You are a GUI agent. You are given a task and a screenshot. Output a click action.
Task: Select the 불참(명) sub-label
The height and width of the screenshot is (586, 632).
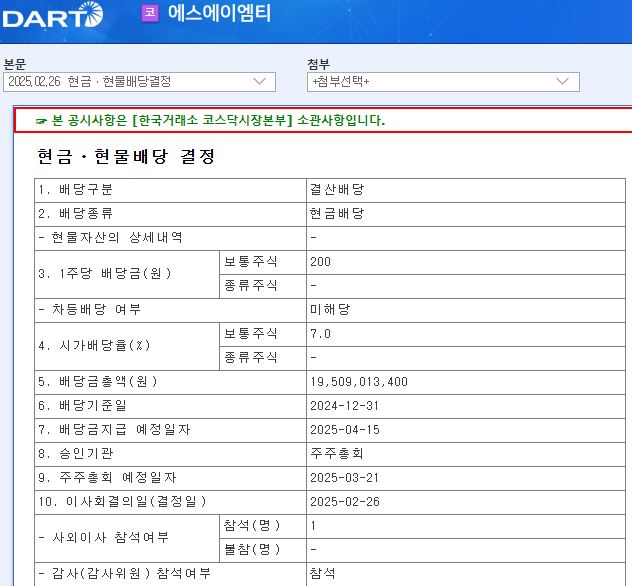click(x=252, y=549)
